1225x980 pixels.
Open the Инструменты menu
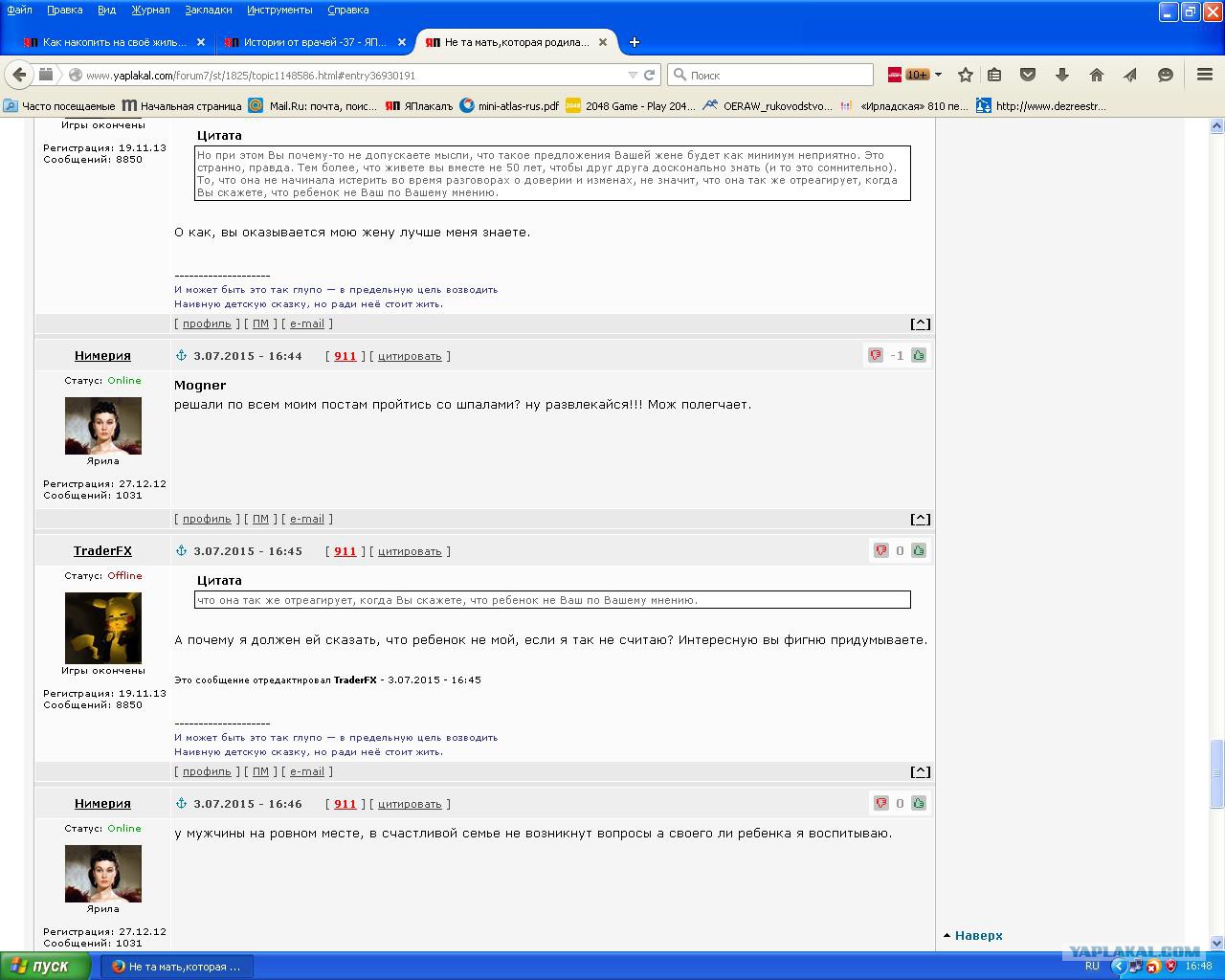coord(279,10)
